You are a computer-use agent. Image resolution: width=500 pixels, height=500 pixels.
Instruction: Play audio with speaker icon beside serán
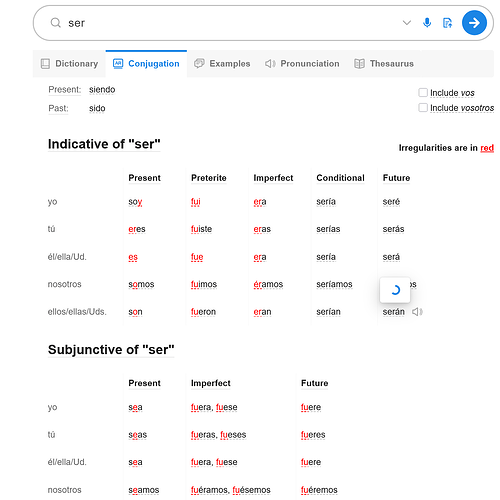(x=417, y=312)
